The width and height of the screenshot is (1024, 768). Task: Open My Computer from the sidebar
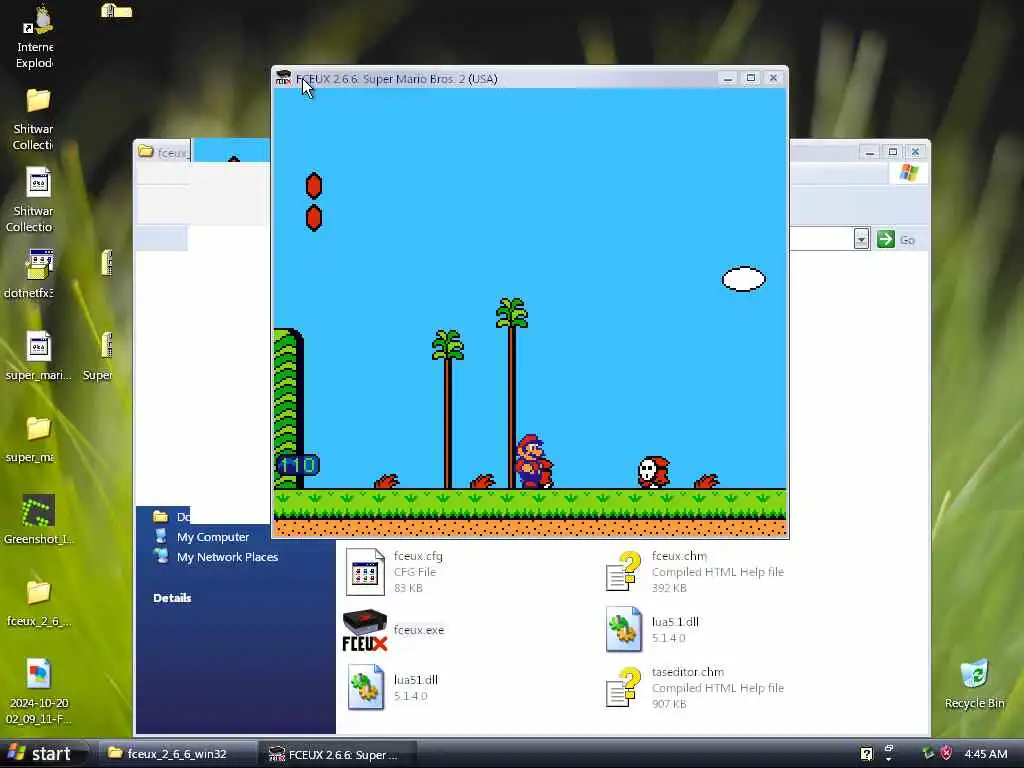(213, 537)
